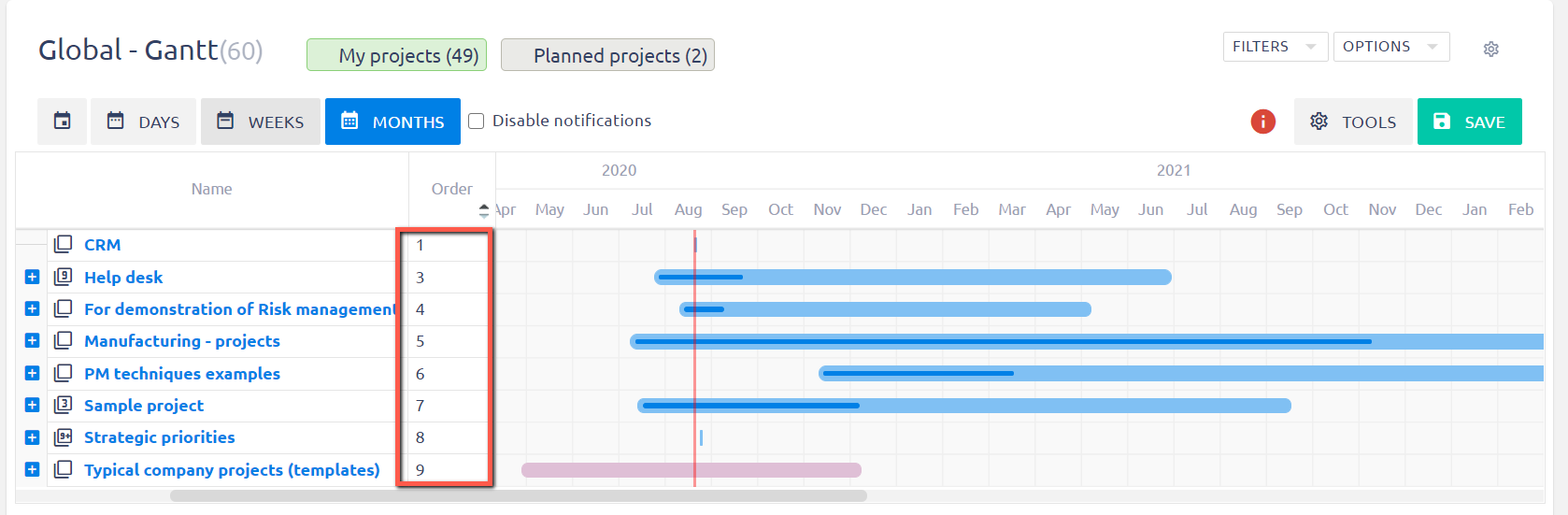Click the Sample project numbered icon

63,405
